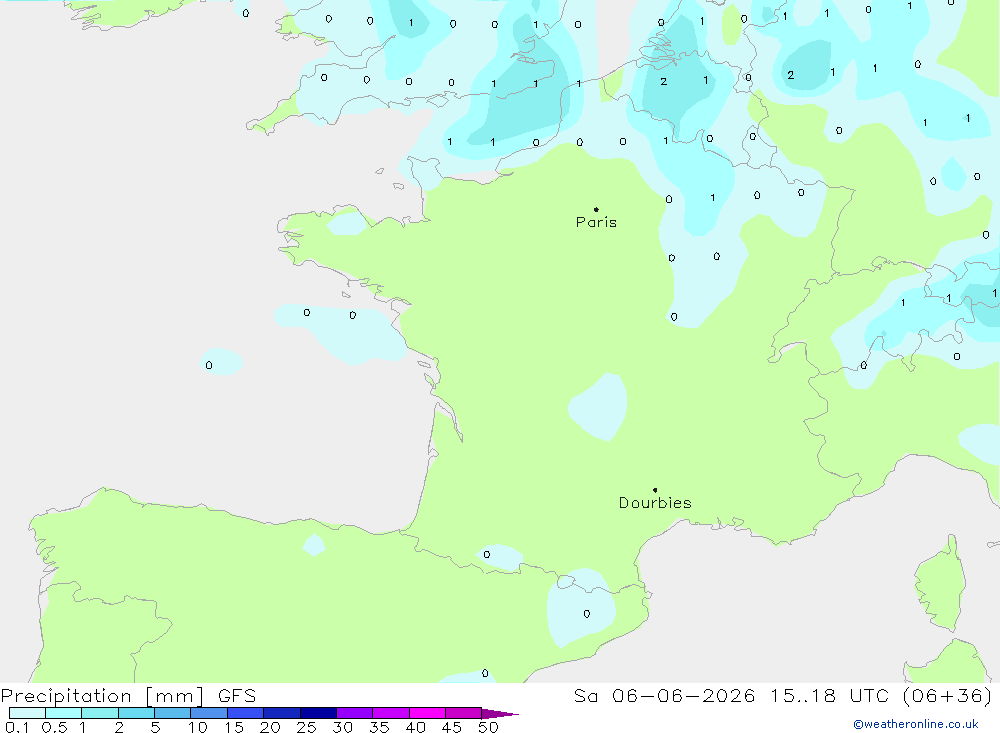This screenshot has height=733, width=1000.
Task: Click the 15 legend scale label
Action: pos(234,727)
